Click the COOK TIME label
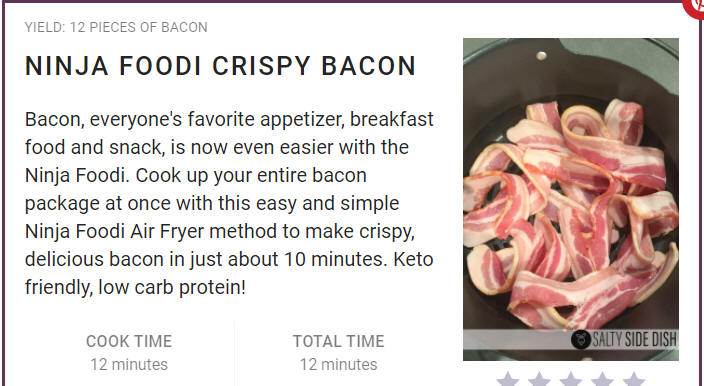Image resolution: width=704 pixels, height=386 pixels. tap(129, 341)
